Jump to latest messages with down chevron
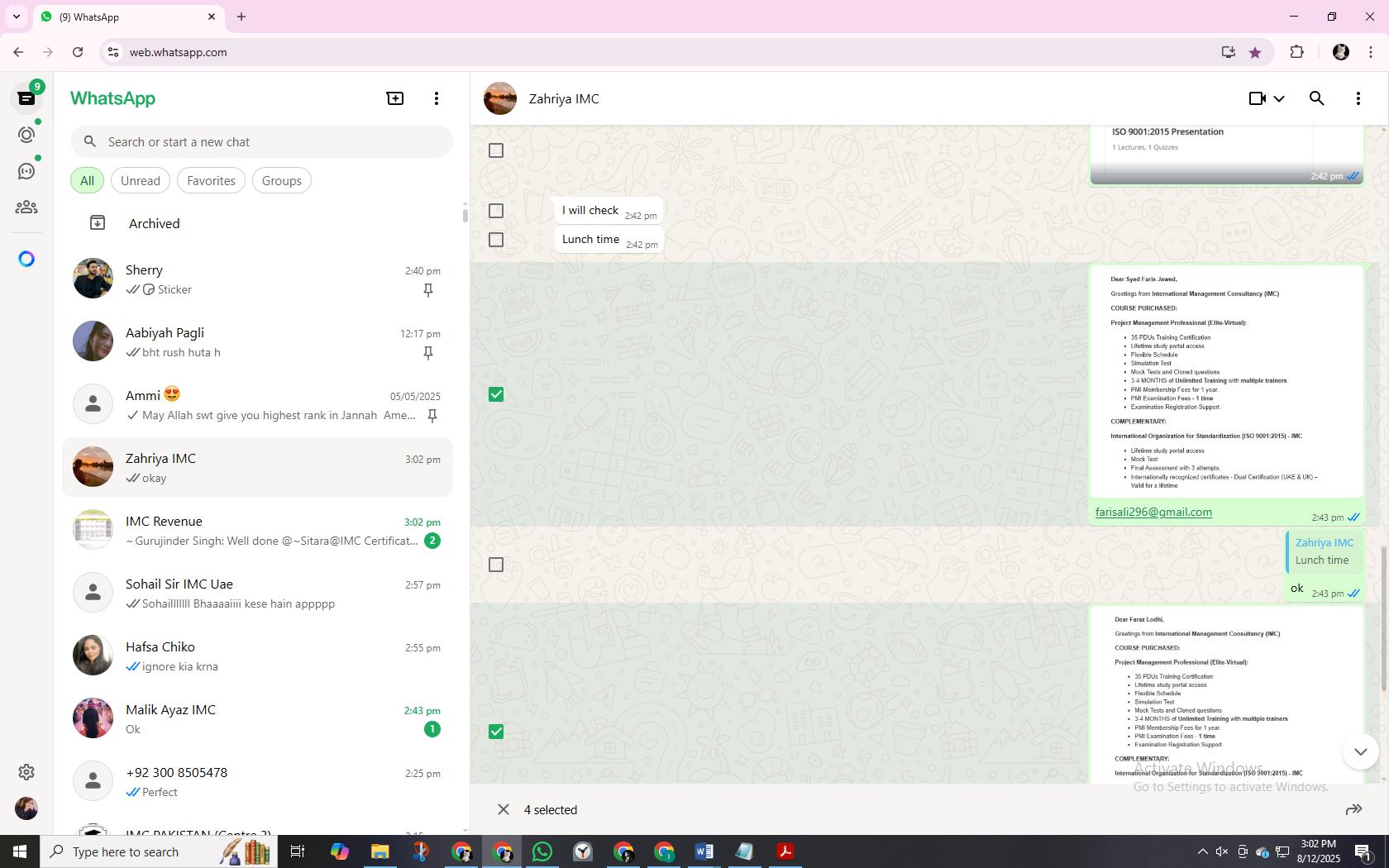 coord(1361,751)
